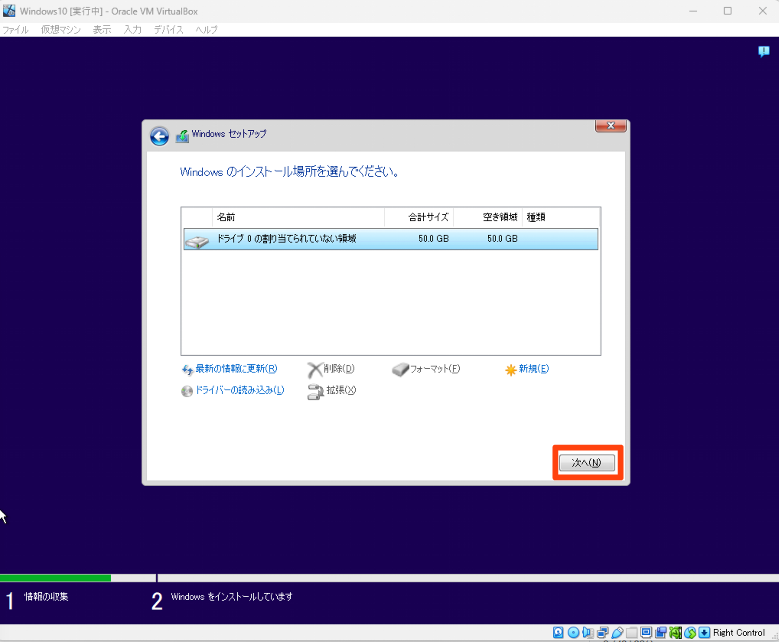Close the Windows Setup dialog
The image size is (779, 642).
tap(611, 126)
